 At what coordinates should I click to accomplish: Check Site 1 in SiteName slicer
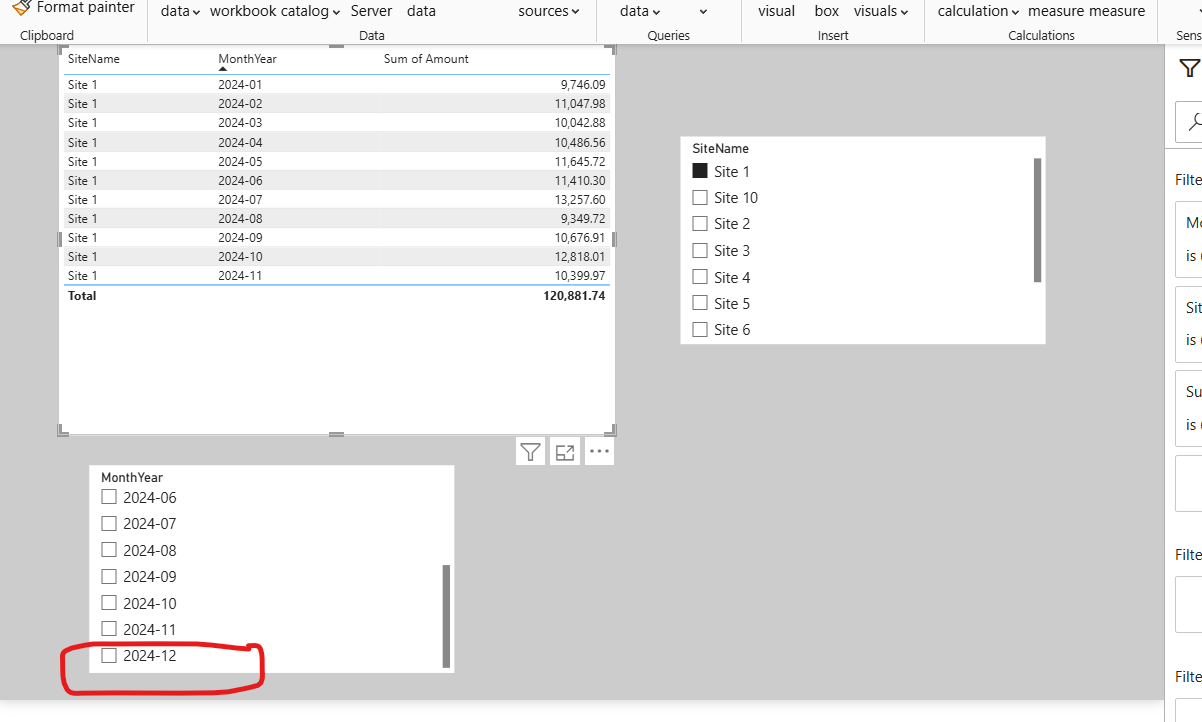[x=700, y=171]
